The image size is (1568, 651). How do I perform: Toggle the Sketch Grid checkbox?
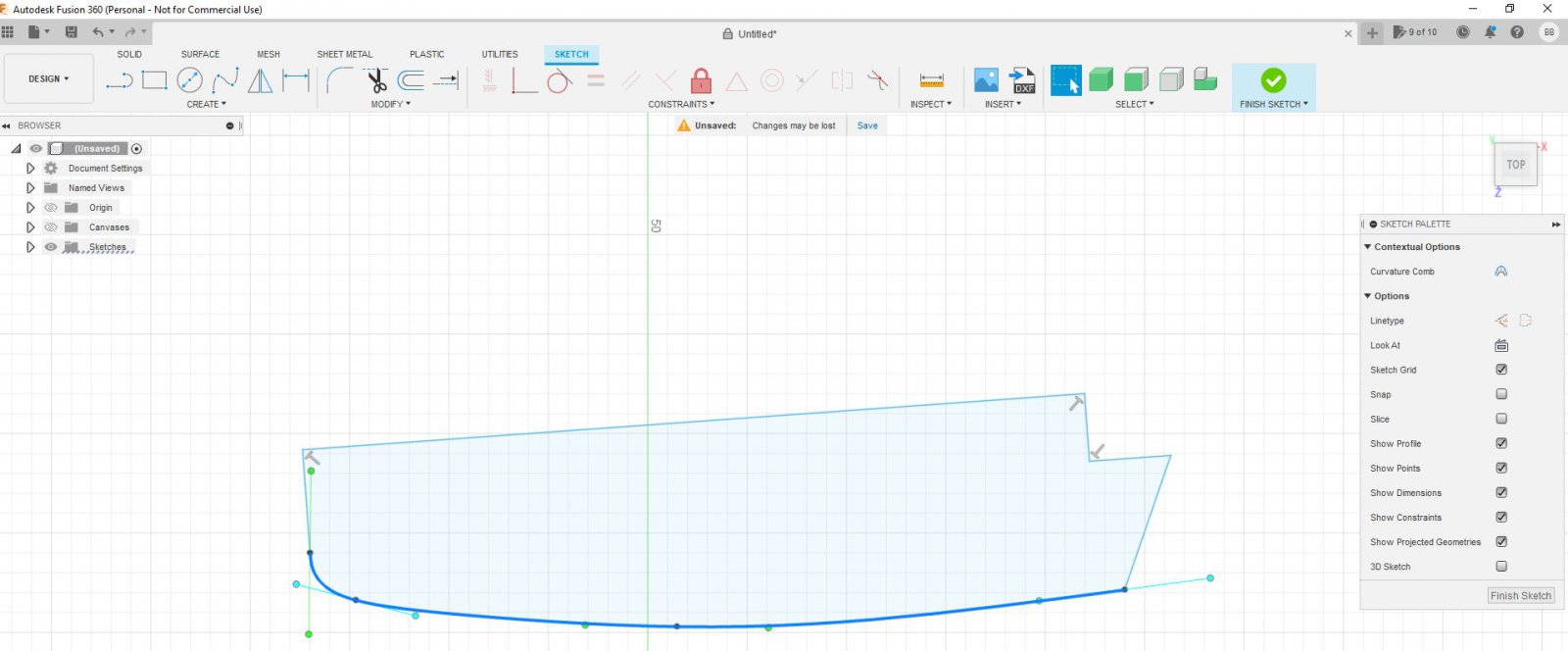pyautogui.click(x=1501, y=370)
